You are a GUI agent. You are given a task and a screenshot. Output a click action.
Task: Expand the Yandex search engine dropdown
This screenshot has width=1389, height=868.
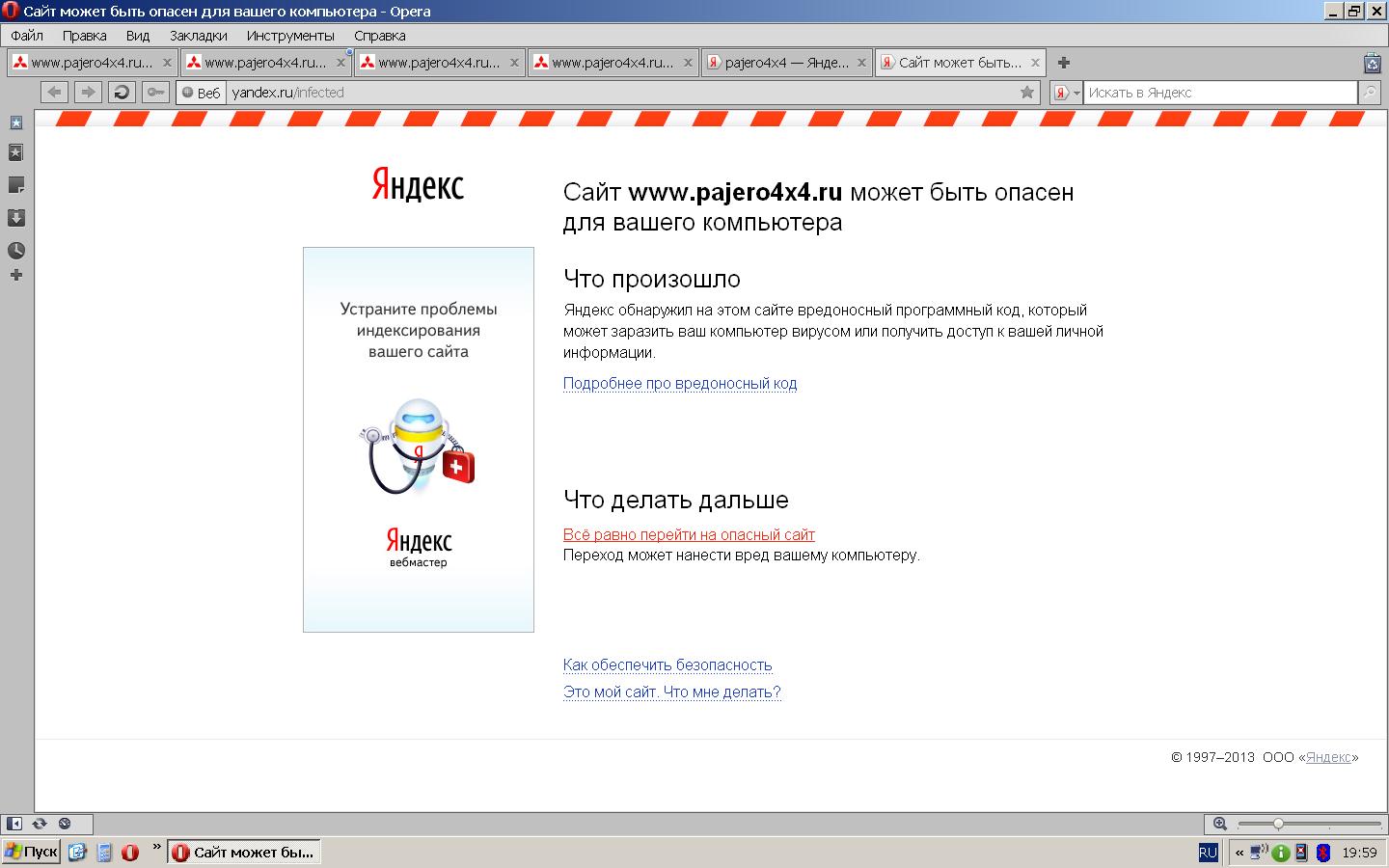pos(1066,93)
